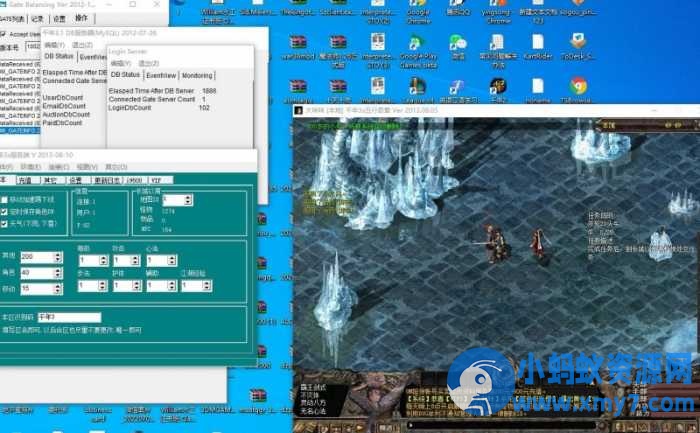Switch to the 记录 tab in Gate Balancing

[x=38, y=19]
